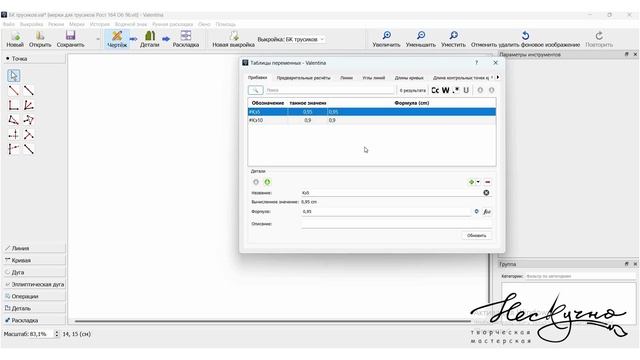
Task: Clear the Название field with the X icon
Action: coord(486,193)
